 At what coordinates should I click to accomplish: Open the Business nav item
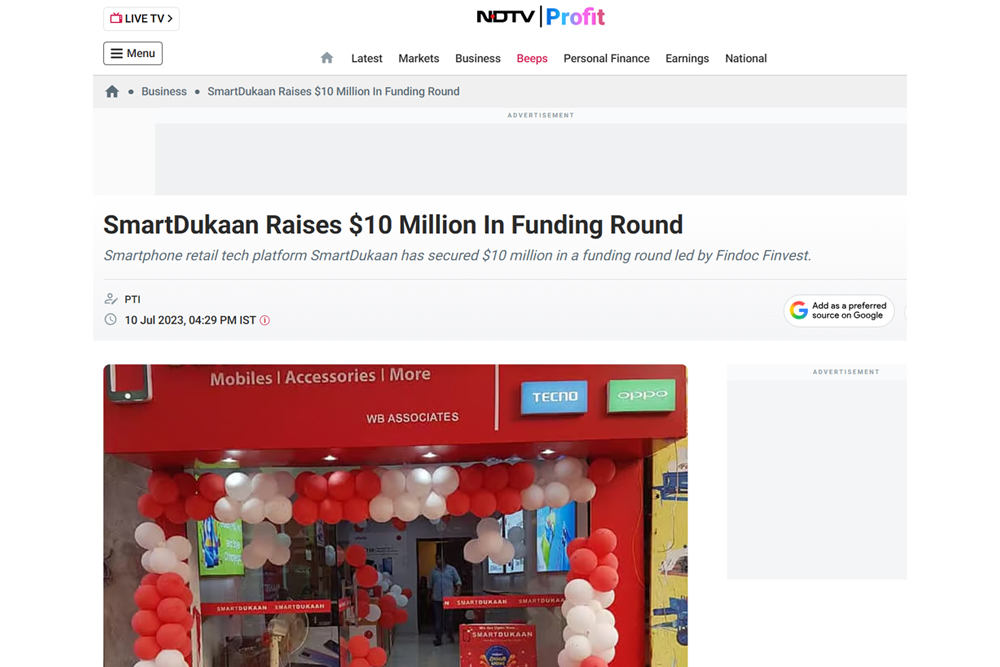point(478,59)
